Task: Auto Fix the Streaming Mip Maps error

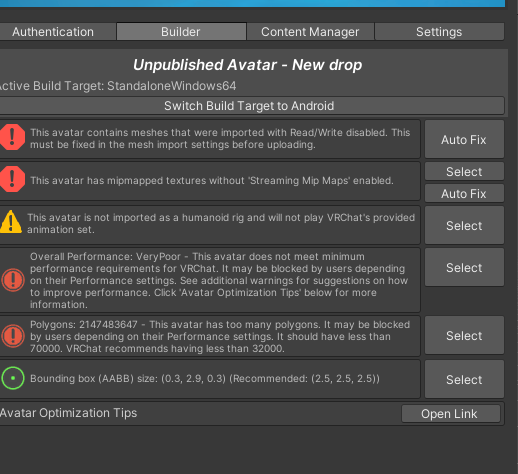Action: (464, 194)
